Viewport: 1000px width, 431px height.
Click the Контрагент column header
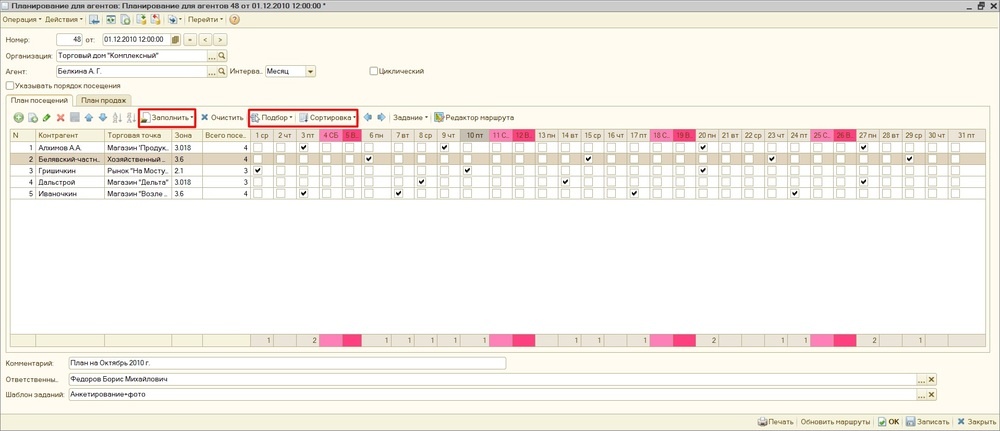click(70, 135)
